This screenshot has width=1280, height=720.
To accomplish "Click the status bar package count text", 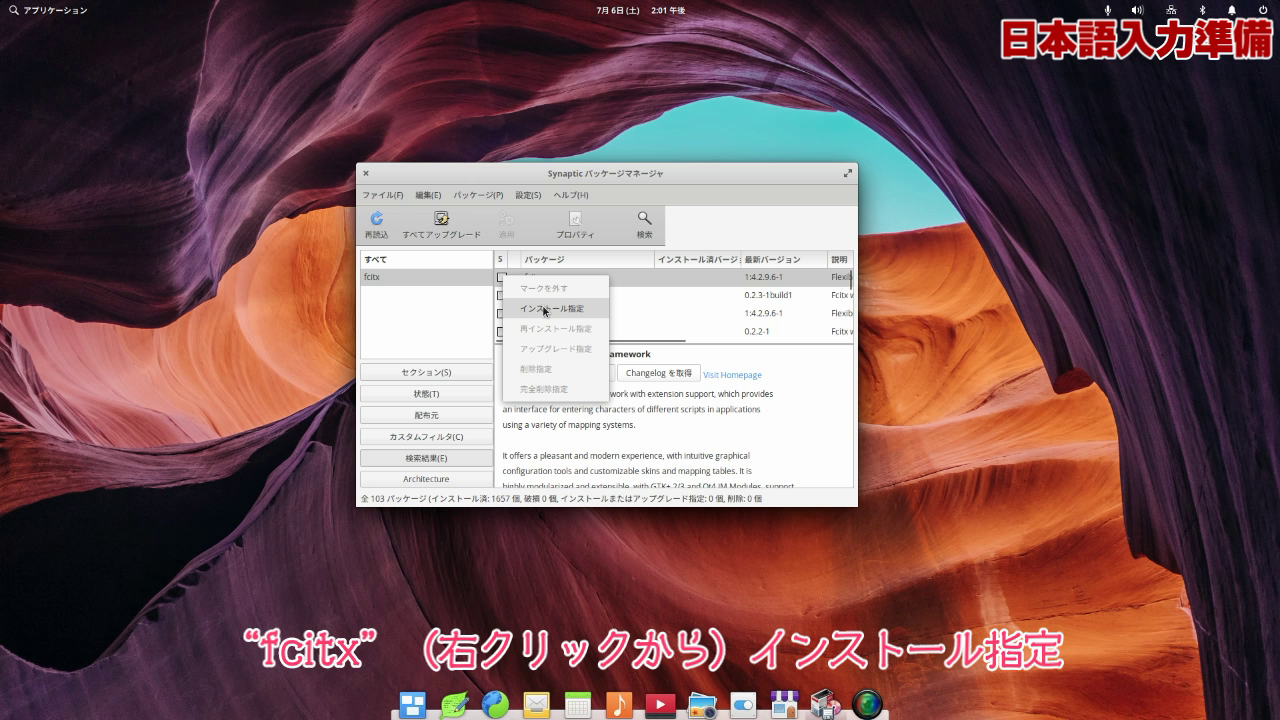I will click(561, 498).
